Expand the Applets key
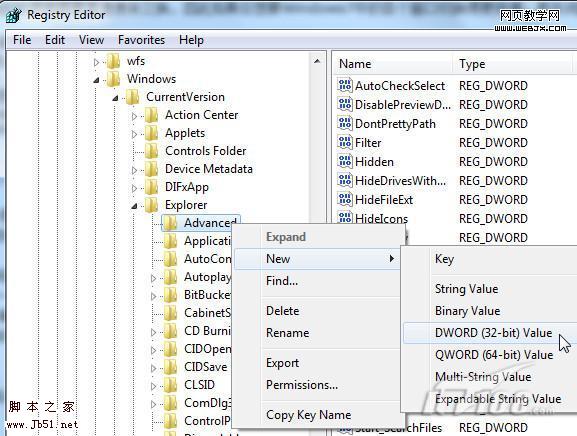 [x=134, y=134]
